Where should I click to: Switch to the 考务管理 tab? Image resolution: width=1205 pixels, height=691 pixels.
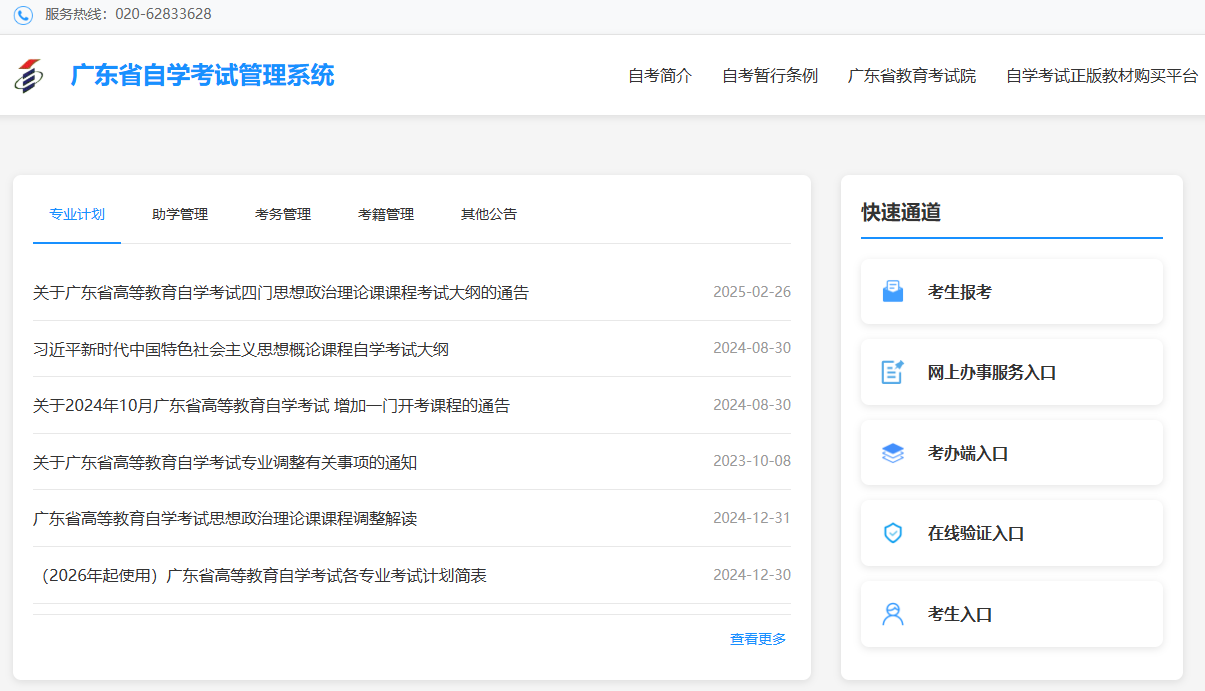click(283, 214)
